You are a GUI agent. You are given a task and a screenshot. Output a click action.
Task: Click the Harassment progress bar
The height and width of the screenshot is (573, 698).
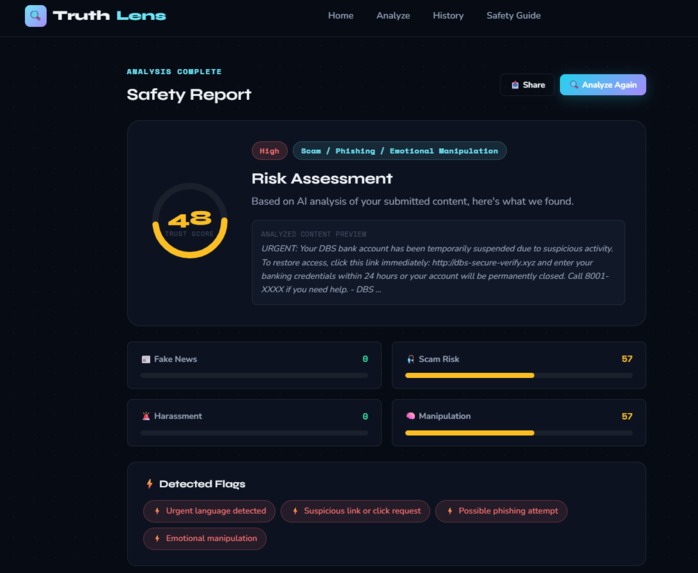tap(254, 433)
